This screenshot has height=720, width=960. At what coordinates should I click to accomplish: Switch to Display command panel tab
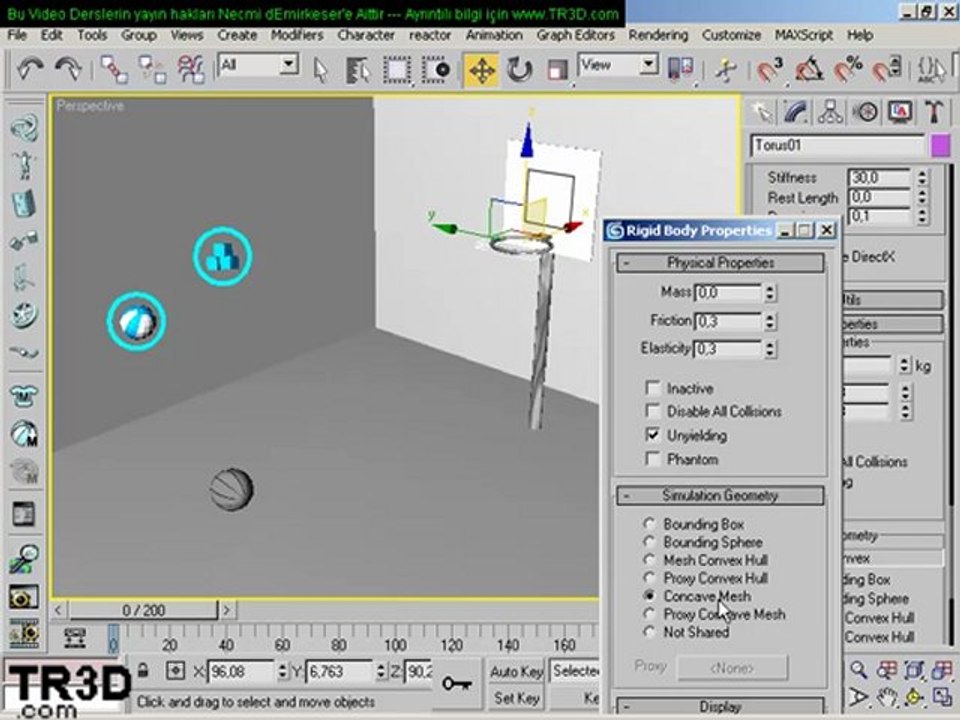pyautogui.click(x=900, y=113)
